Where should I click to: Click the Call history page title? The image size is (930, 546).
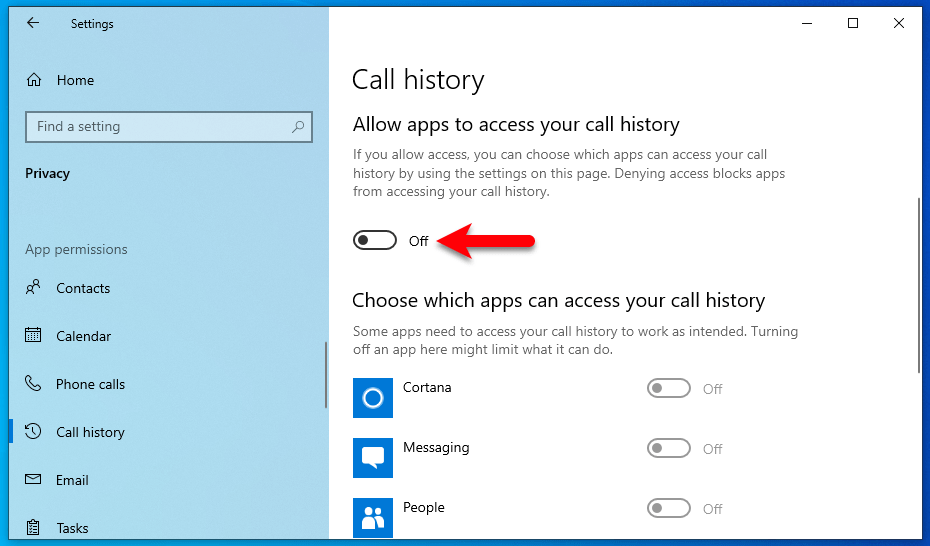418,79
